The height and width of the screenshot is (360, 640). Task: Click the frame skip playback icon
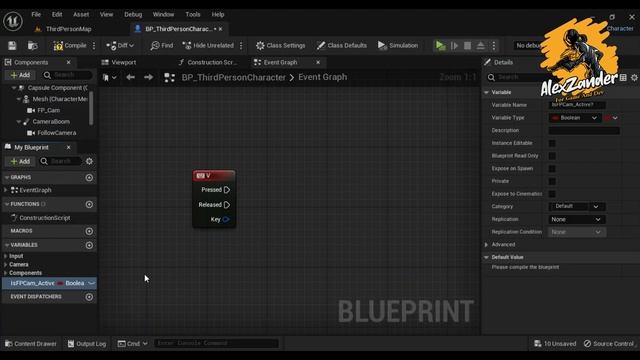(x=454, y=45)
